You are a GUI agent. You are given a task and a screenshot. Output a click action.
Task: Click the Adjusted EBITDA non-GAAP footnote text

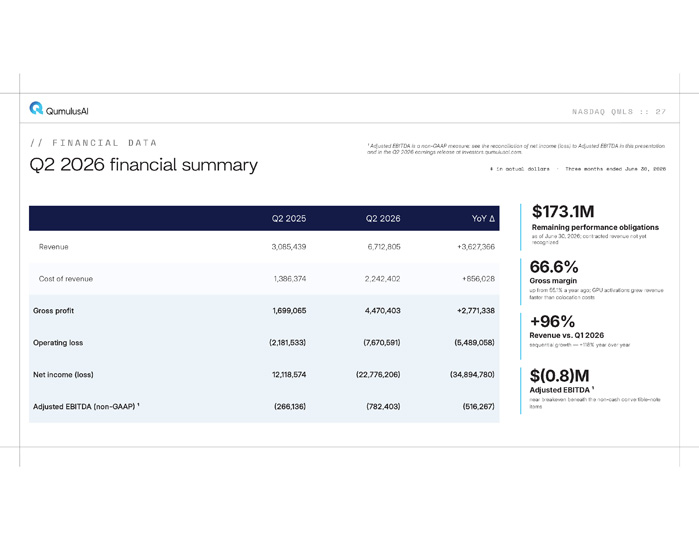coord(516,149)
